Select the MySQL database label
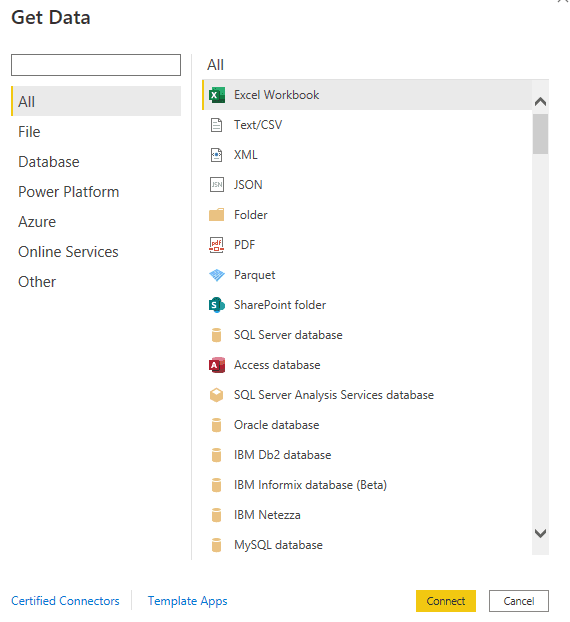The image size is (570, 622). pos(278,545)
